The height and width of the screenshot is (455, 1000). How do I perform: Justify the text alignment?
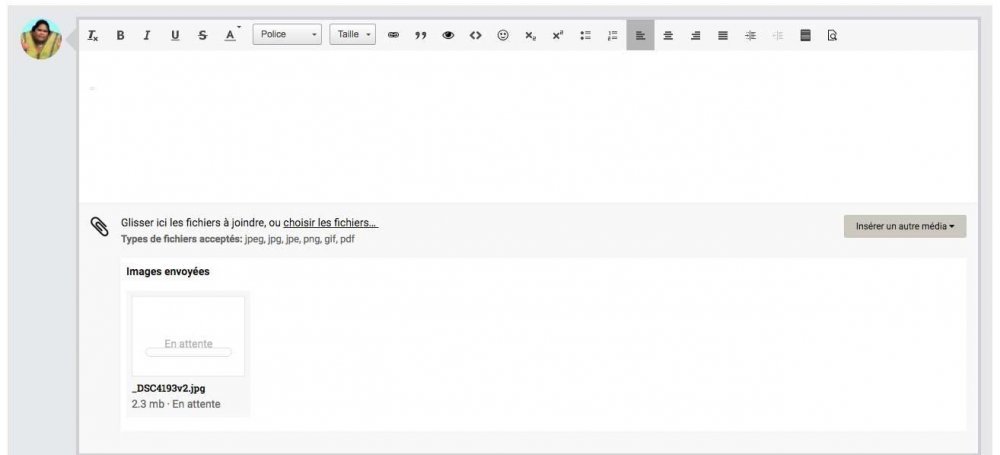pos(723,36)
